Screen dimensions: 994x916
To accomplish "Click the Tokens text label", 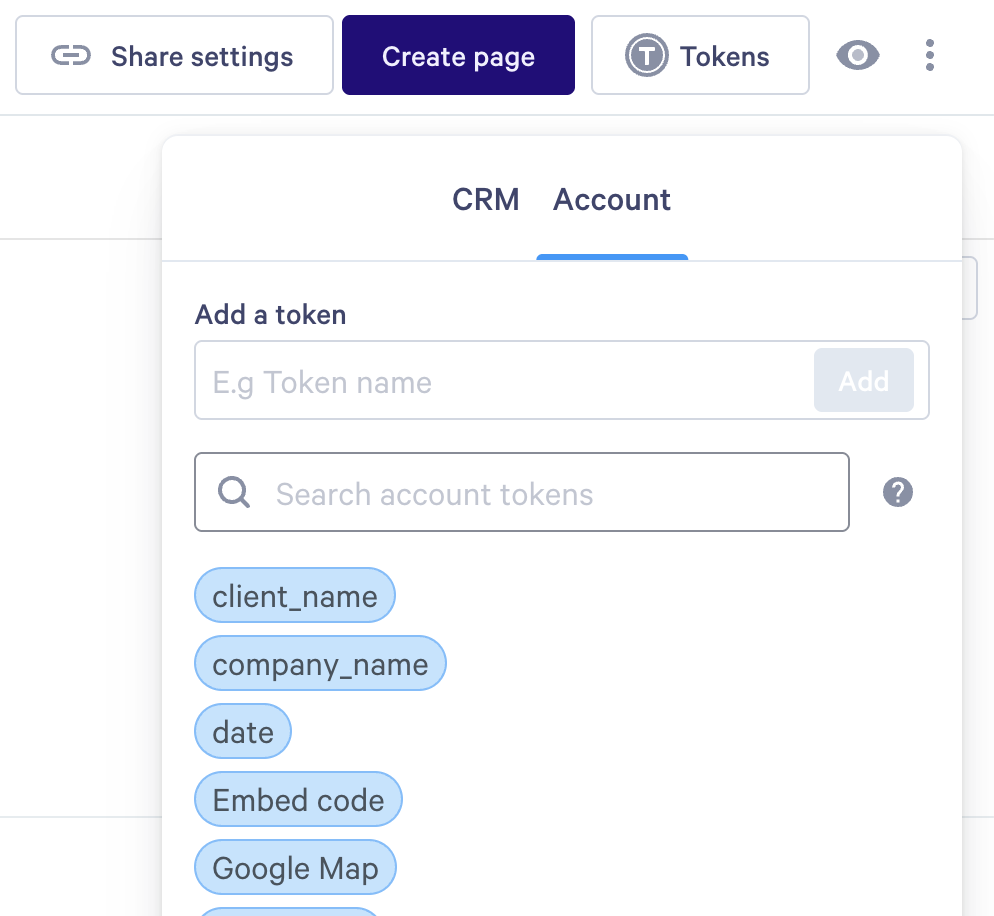I will [x=725, y=56].
